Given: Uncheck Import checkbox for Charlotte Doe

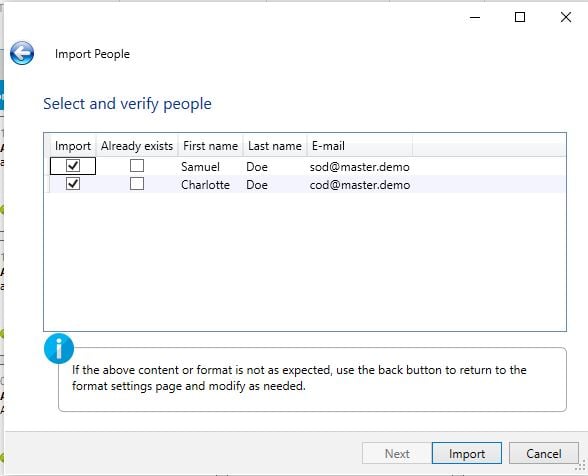Looking at the screenshot, I should tap(73, 184).
